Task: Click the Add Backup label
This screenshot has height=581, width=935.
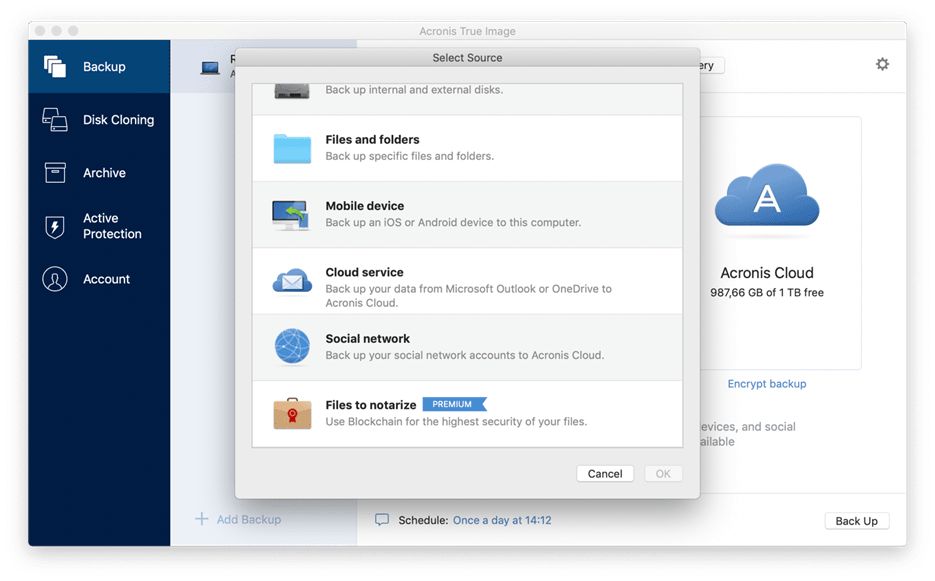Action: 249,520
